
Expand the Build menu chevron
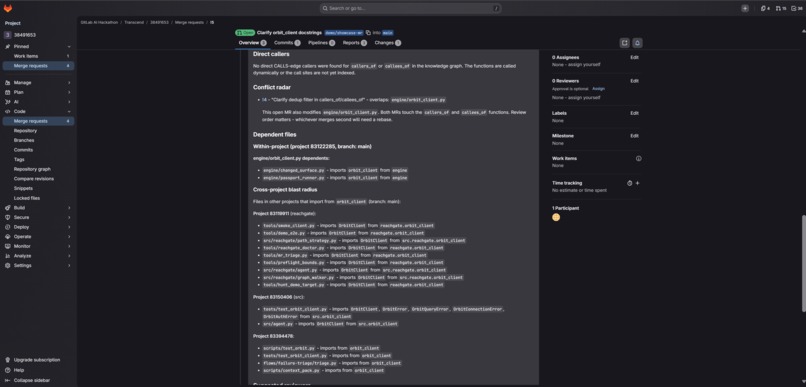tap(69, 208)
